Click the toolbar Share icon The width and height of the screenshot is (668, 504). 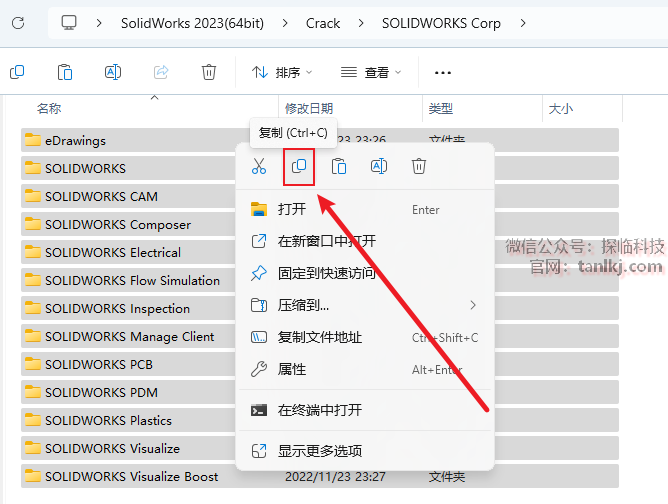point(161,72)
